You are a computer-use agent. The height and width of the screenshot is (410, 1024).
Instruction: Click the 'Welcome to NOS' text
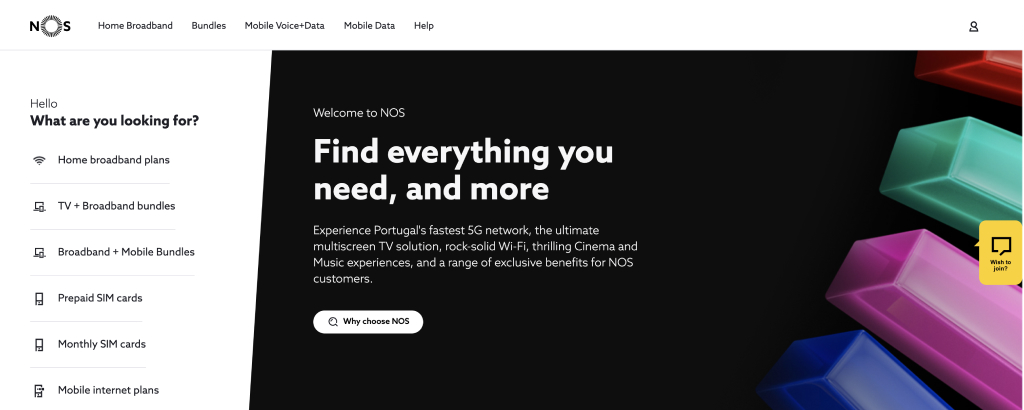(x=359, y=113)
